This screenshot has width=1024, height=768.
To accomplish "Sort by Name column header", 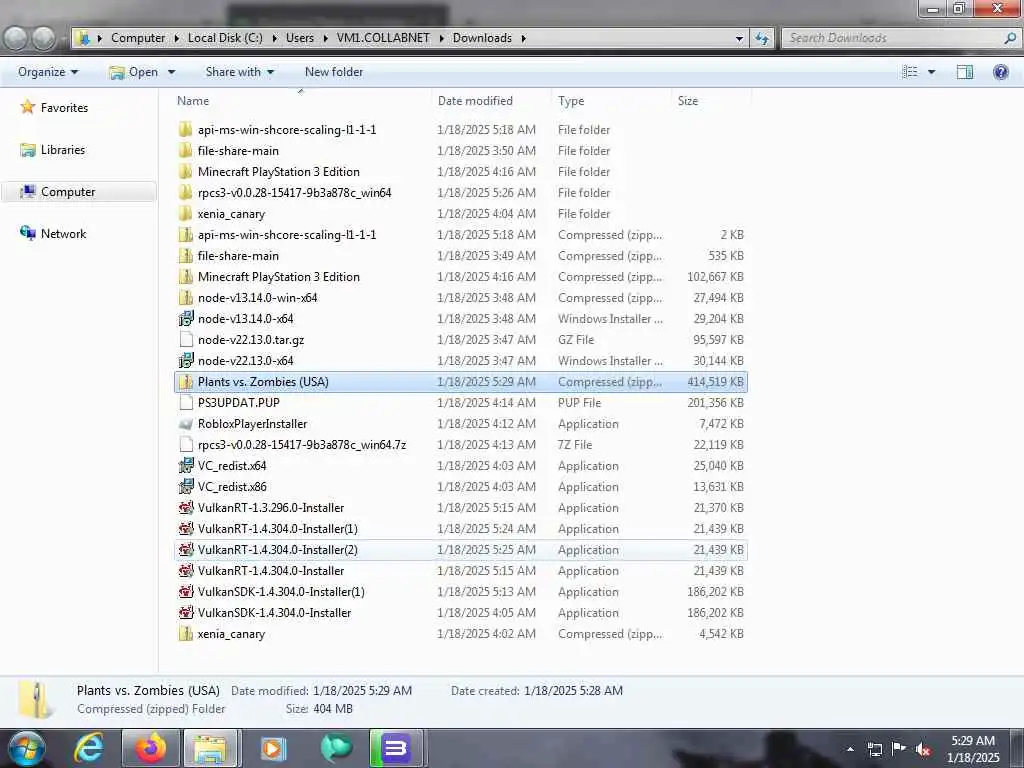I will tap(193, 101).
